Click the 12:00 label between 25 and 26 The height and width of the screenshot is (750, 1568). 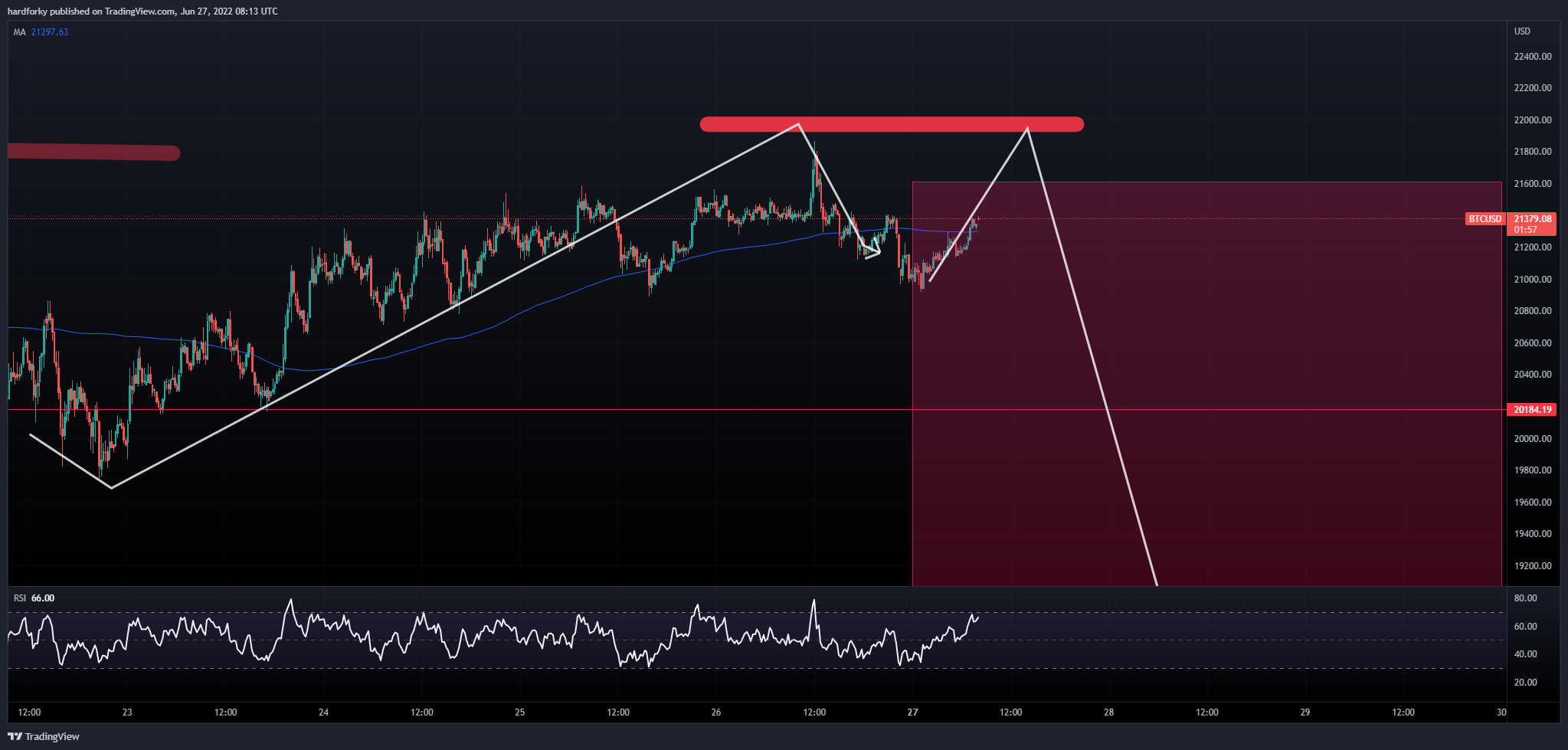click(618, 712)
